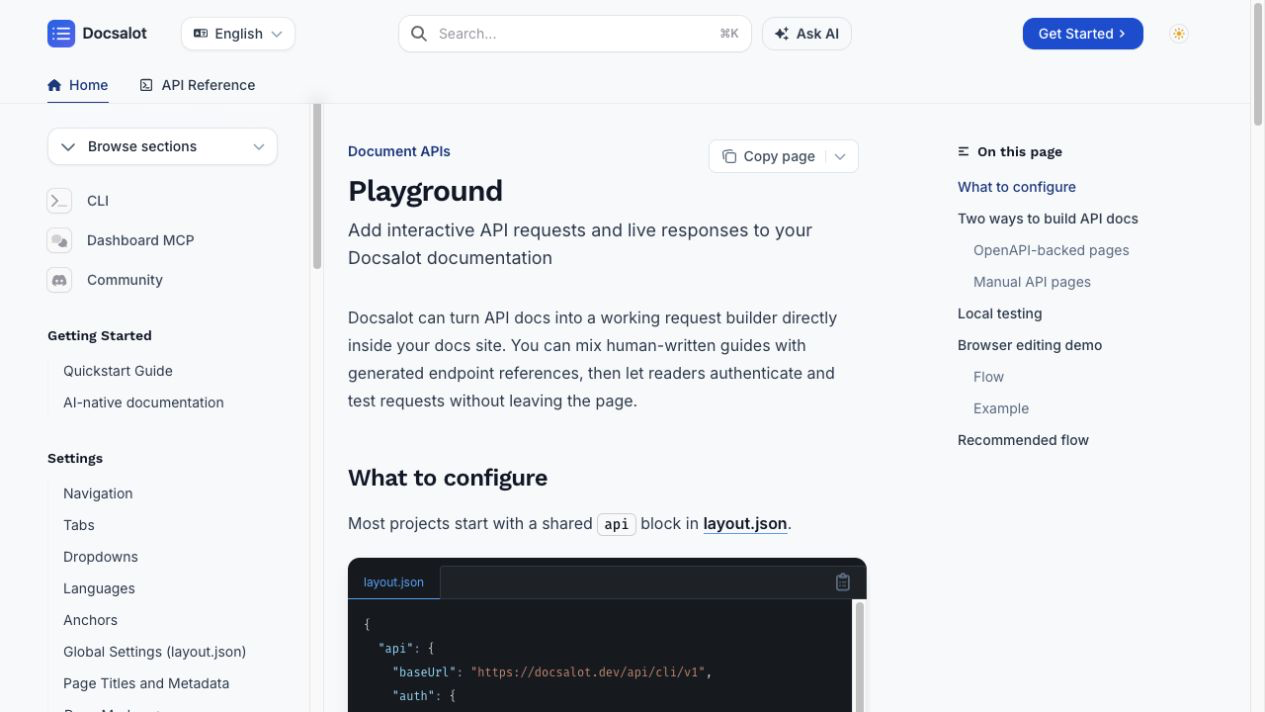Open Page Titles and Metadata page

(146, 683)
